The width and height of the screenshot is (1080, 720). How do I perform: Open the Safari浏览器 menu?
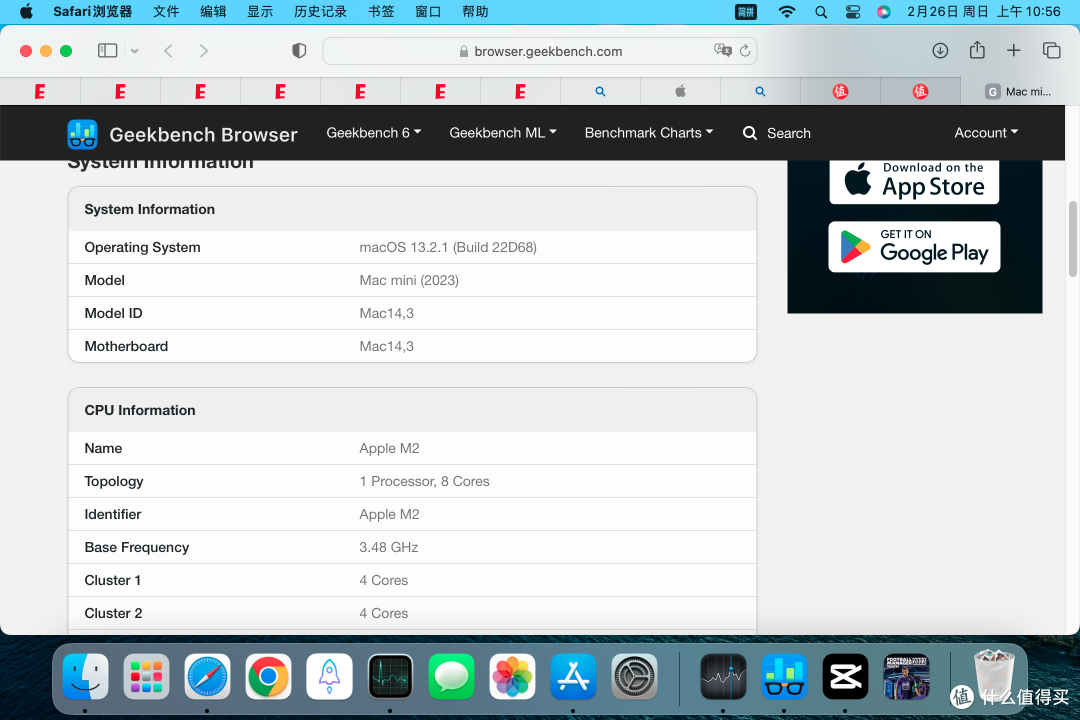92,12
